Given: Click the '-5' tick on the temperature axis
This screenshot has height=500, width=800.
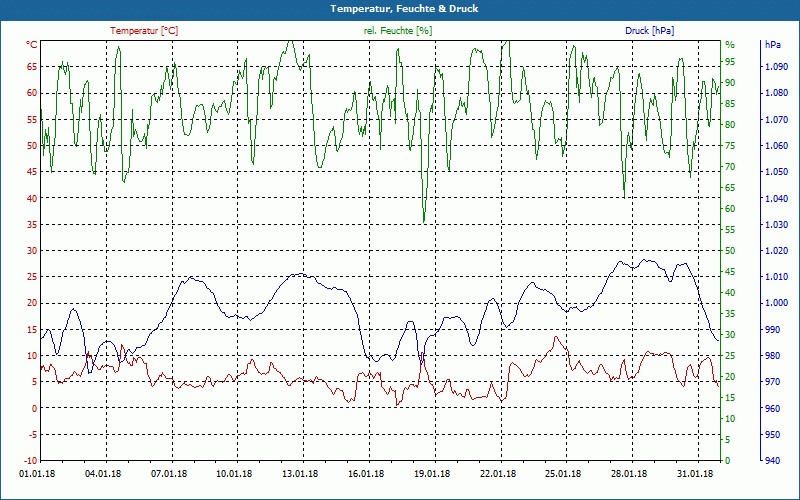Looking at the screenshot, I should click(32, 434).
